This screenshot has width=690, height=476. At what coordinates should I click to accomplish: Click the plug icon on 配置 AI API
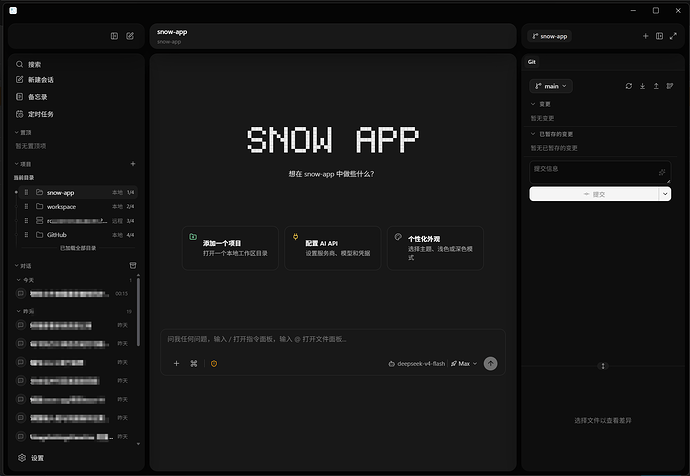point(295,237)
